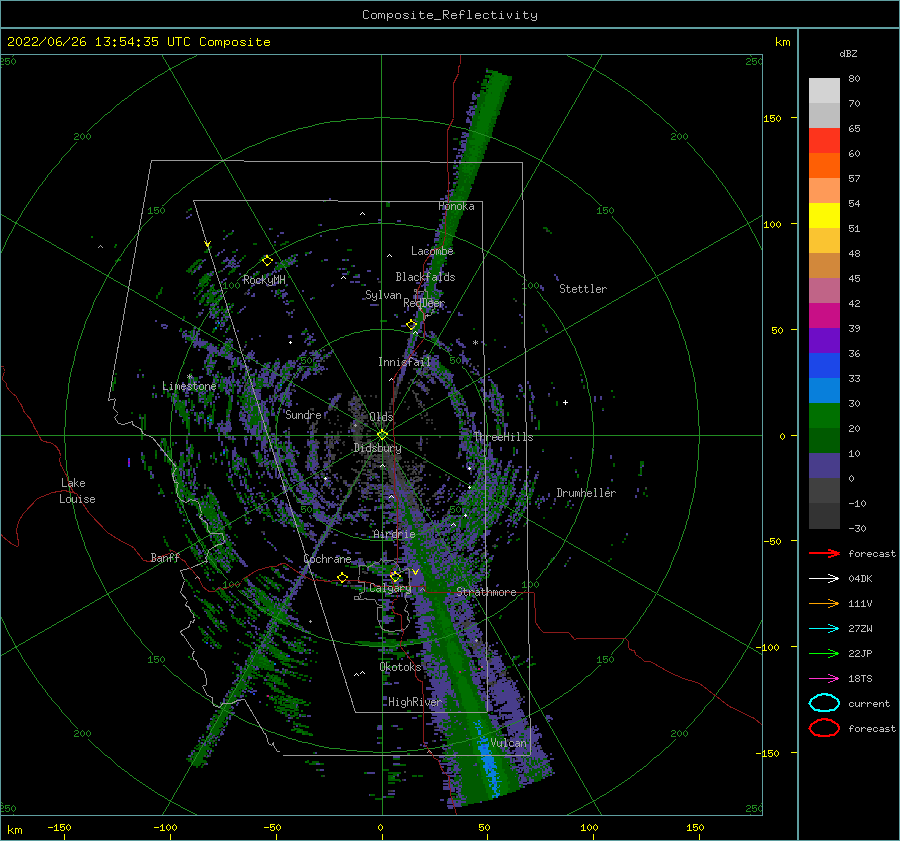Click the white cross marker near Drumheller
The image size is (900, 841).
pos(565,402)
